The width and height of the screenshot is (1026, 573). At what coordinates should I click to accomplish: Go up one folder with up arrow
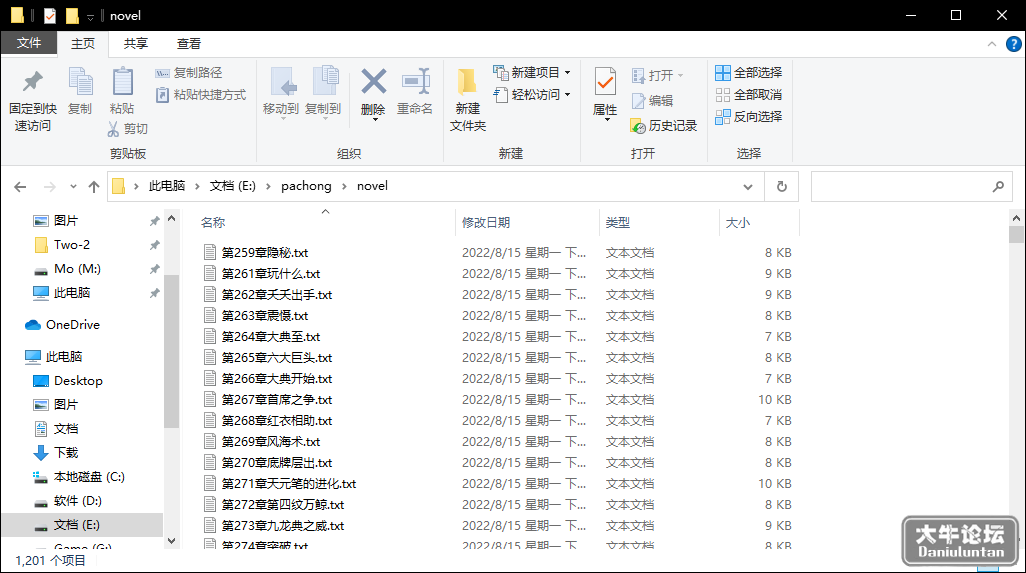point(94,187)
